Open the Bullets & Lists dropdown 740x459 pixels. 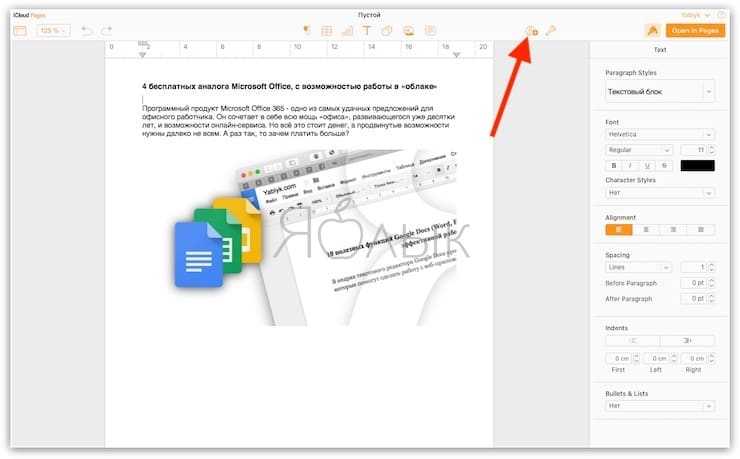[x=660, y=406]
